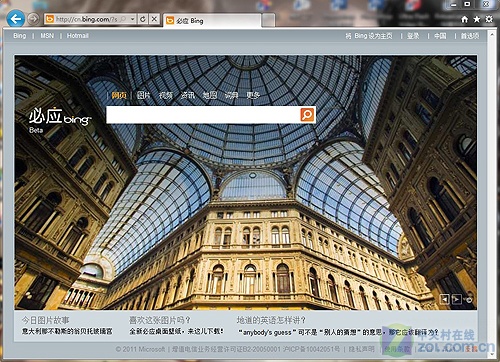Click the Refresh icon in address bar
The height and width of the screenshot is (362, 500).
tap(143, 19)
